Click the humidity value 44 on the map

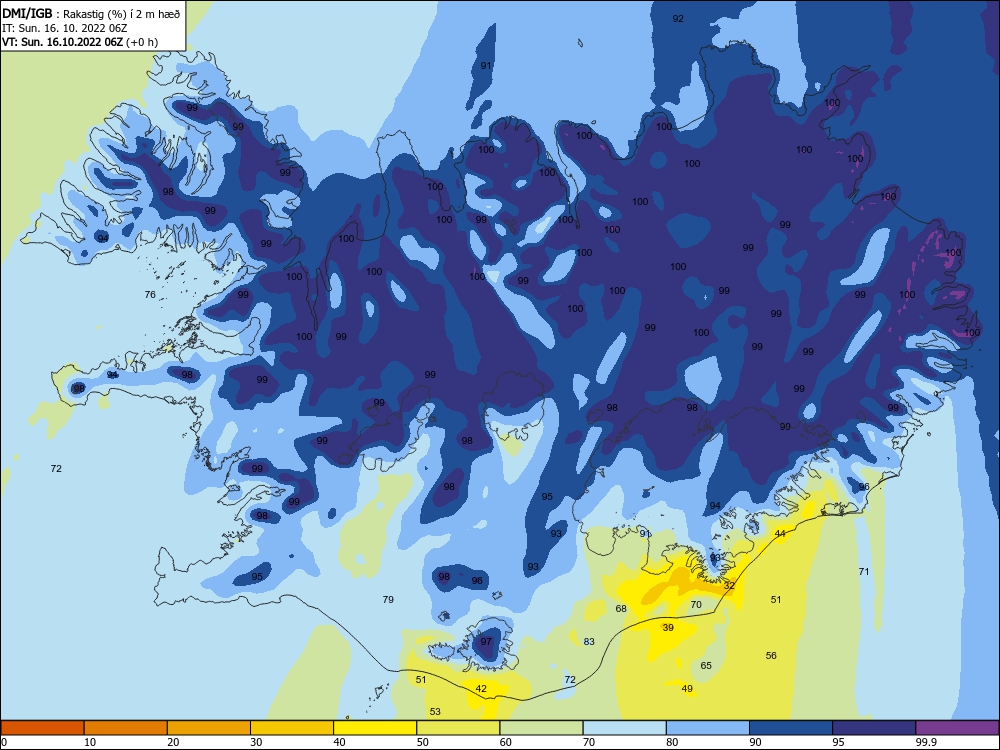point(780,533)
